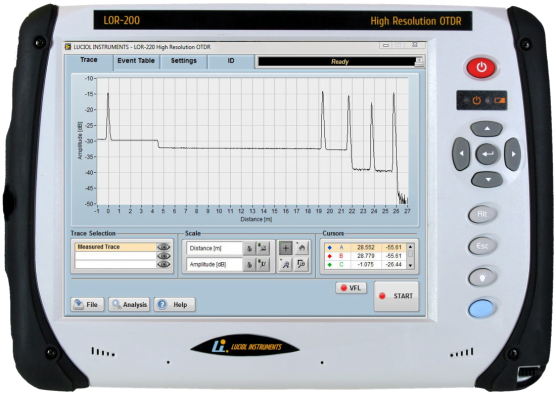Open the Settings tab
The width and height of the screenshot is (556, 395).
click(184, 61)
